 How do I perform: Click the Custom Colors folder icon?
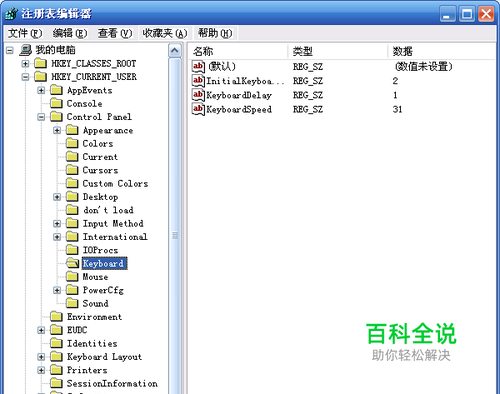point(72,183)
